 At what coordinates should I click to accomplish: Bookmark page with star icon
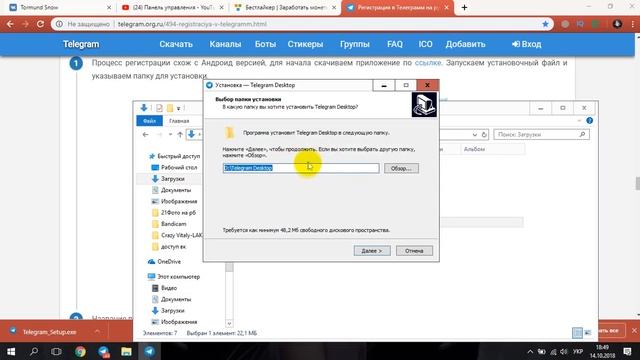tap(545, 24)
